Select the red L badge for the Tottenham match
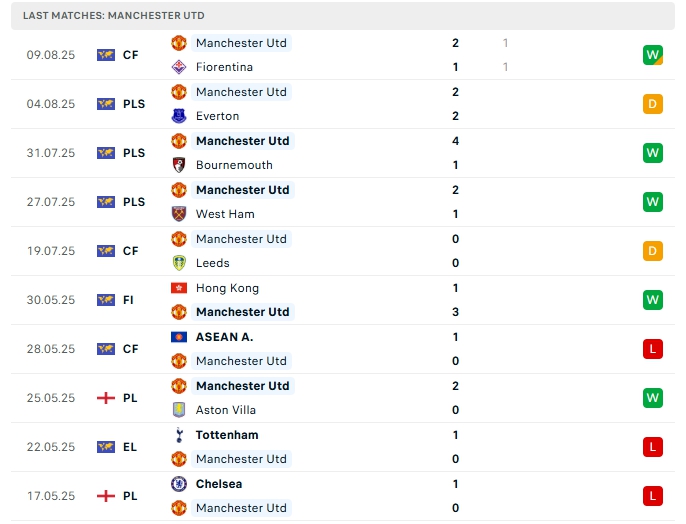686x524 pixels. [653, 447]
